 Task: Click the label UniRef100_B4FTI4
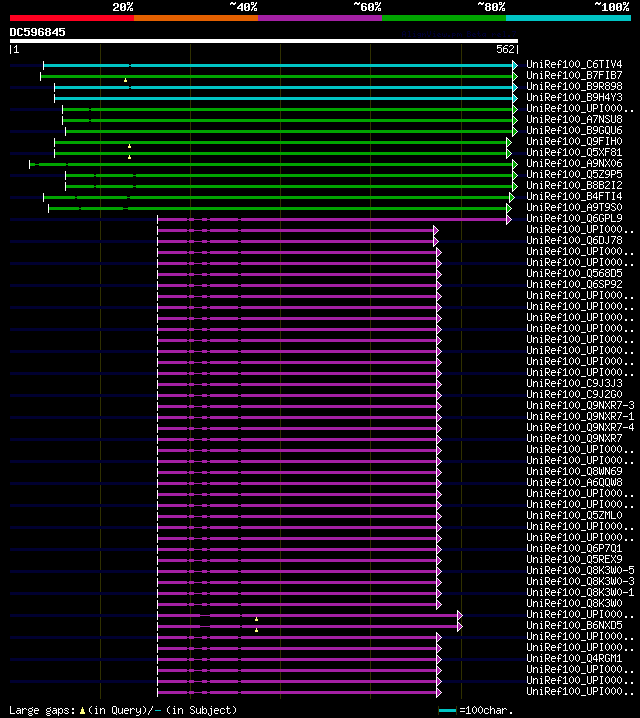coord(574,196)
